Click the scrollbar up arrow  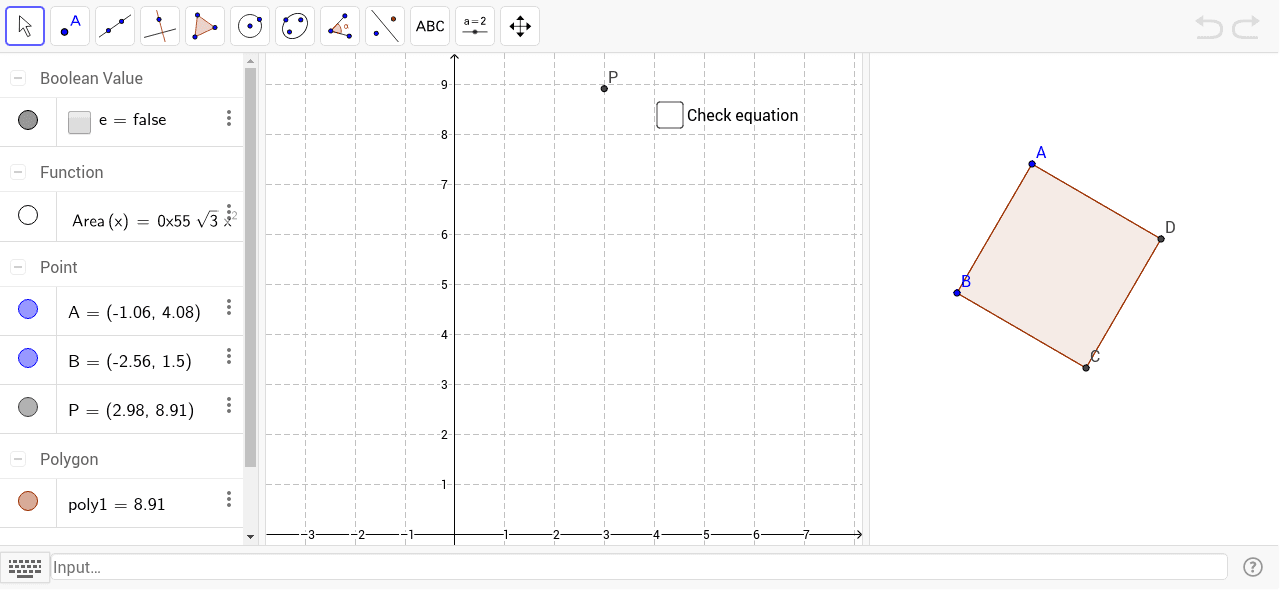[250, 61]
